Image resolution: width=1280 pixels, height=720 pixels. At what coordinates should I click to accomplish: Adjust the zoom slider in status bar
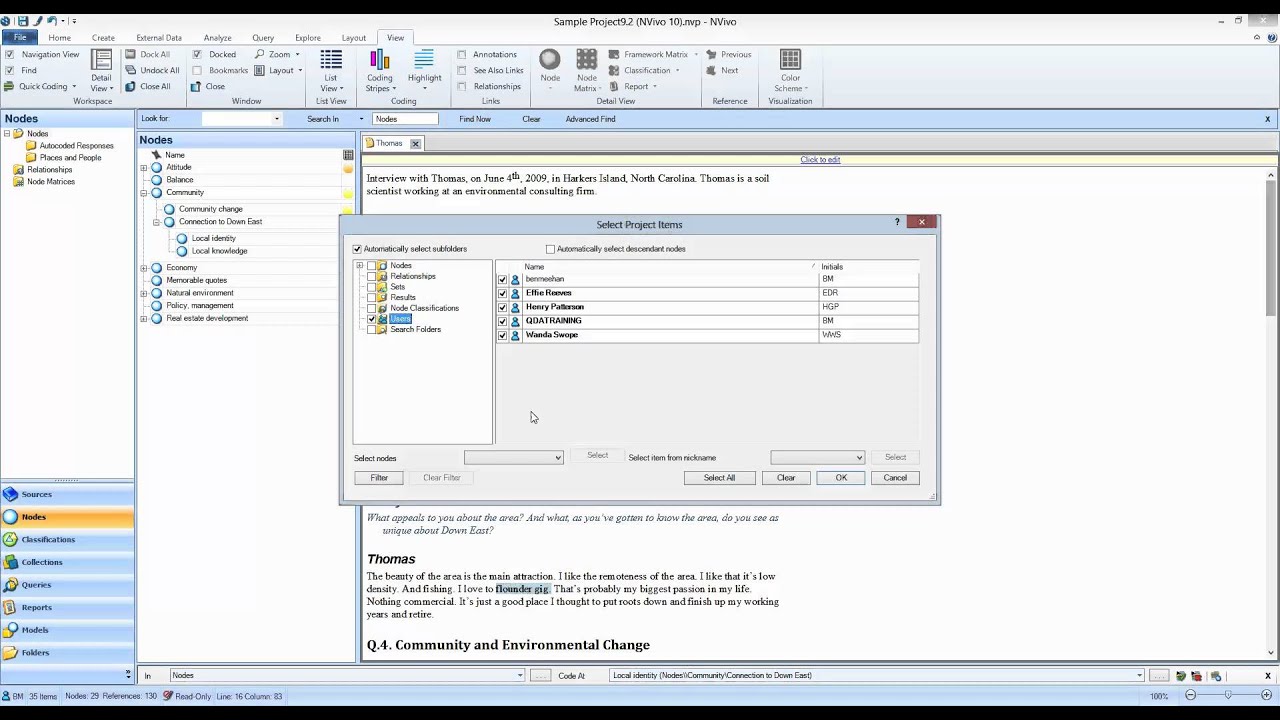[1228, 695]
